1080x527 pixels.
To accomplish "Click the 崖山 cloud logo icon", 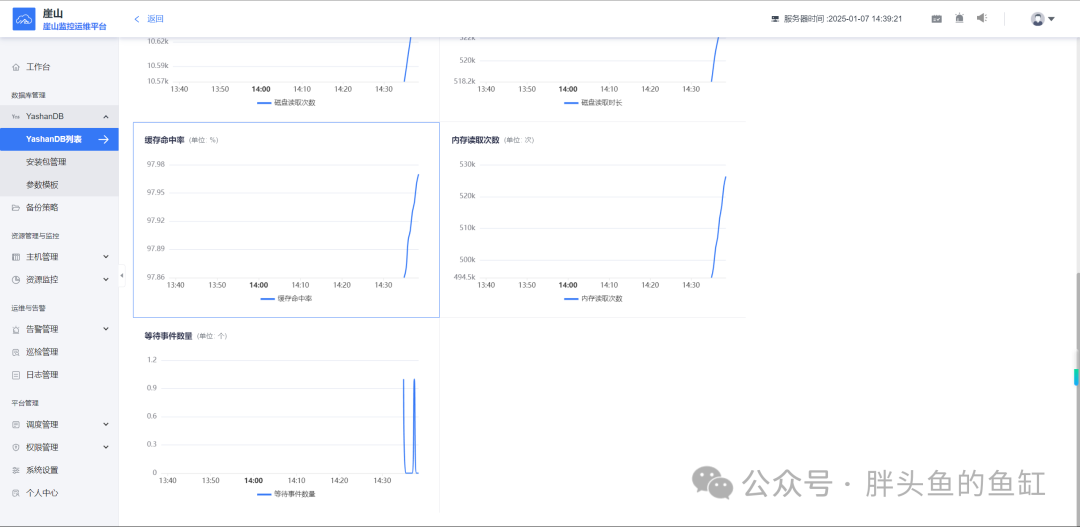I will tap(23, 19).
